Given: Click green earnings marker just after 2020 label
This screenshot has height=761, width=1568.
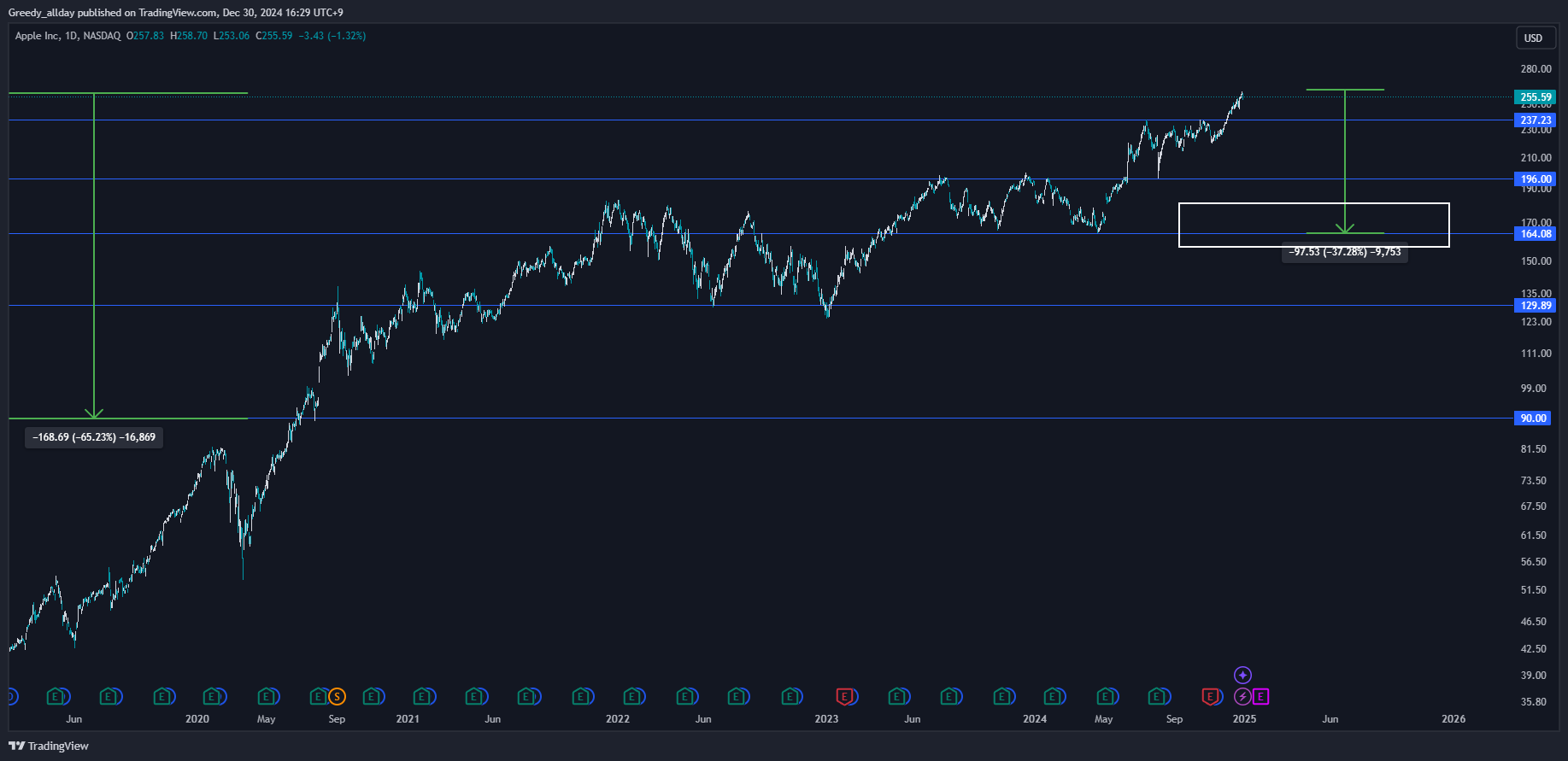Looking at the screenshot, I should (x=212, y=697).
